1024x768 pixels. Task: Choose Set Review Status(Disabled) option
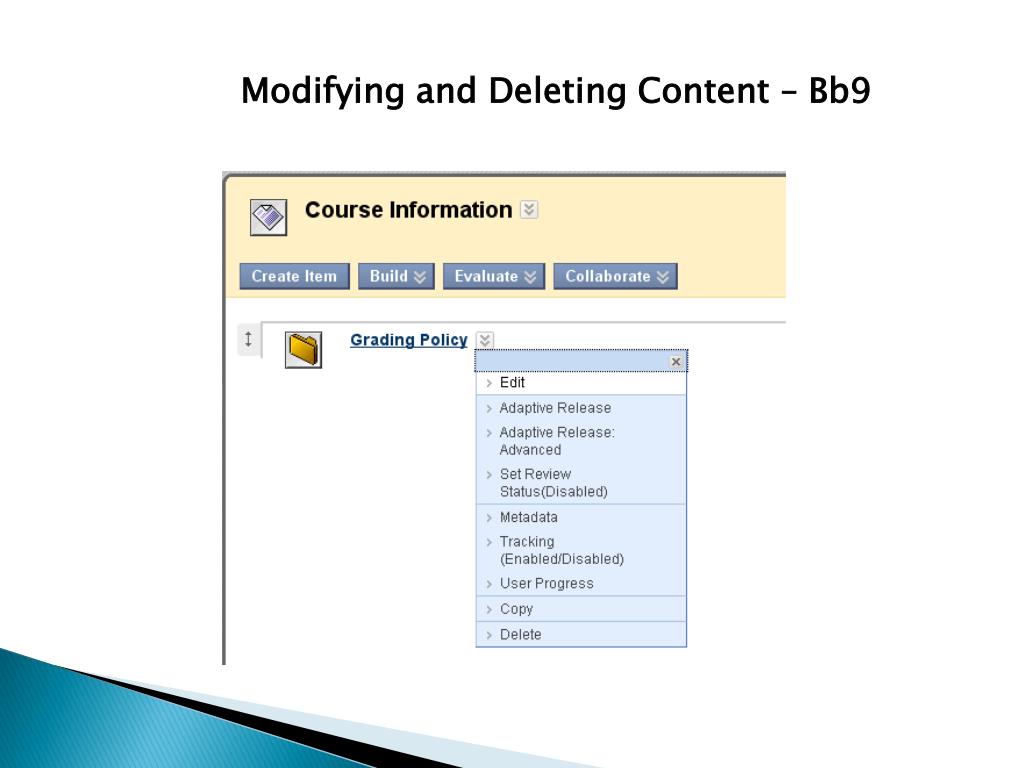click(581, 483)
